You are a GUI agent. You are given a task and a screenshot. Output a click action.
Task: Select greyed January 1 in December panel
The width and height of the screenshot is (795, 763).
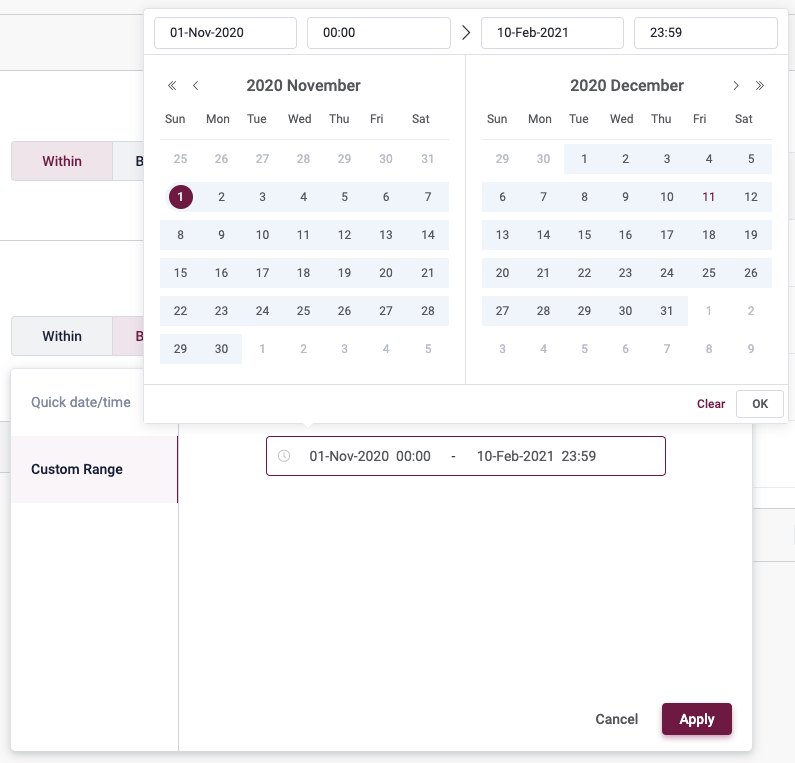[x=709, y=311]
